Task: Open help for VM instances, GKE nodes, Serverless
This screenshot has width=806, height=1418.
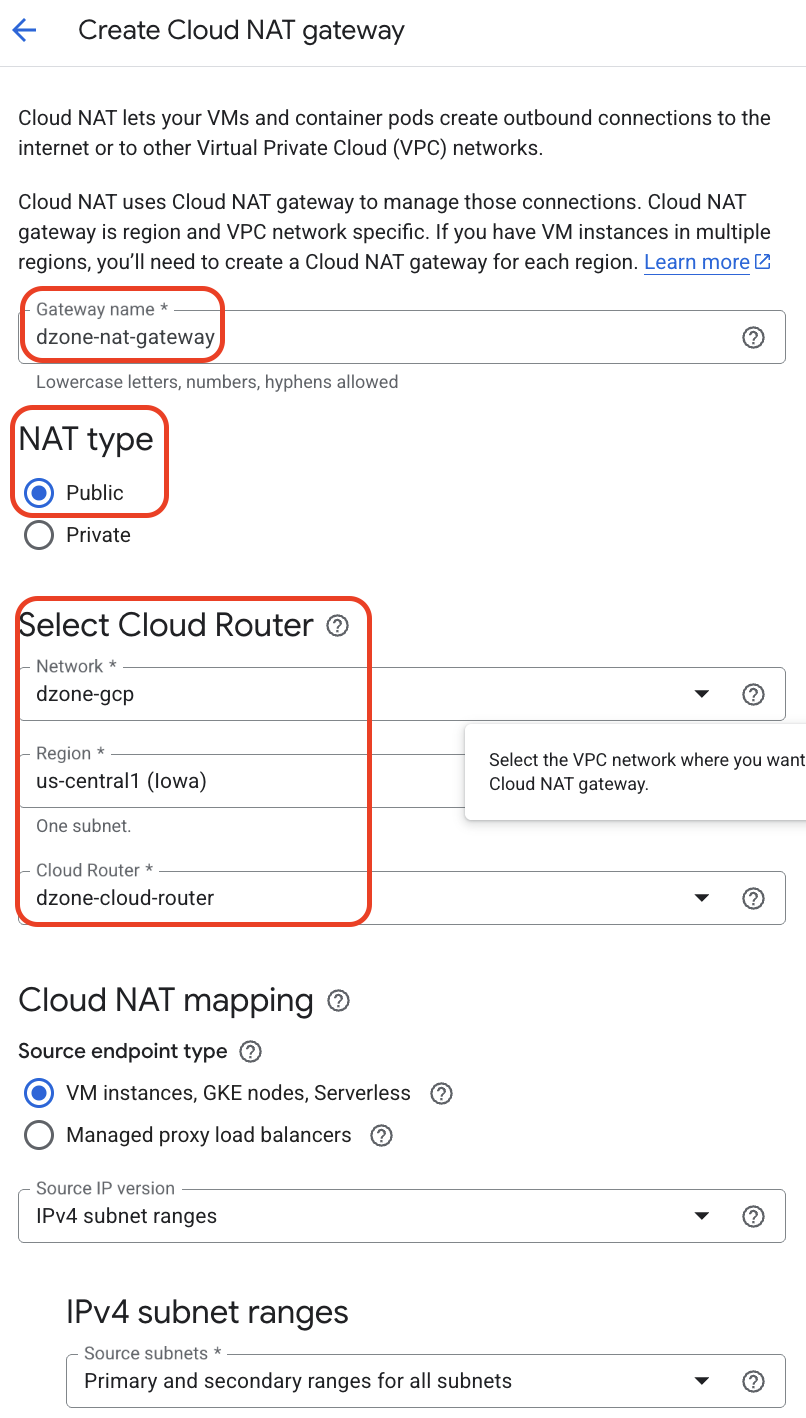Action: [x=441, y=1093]
